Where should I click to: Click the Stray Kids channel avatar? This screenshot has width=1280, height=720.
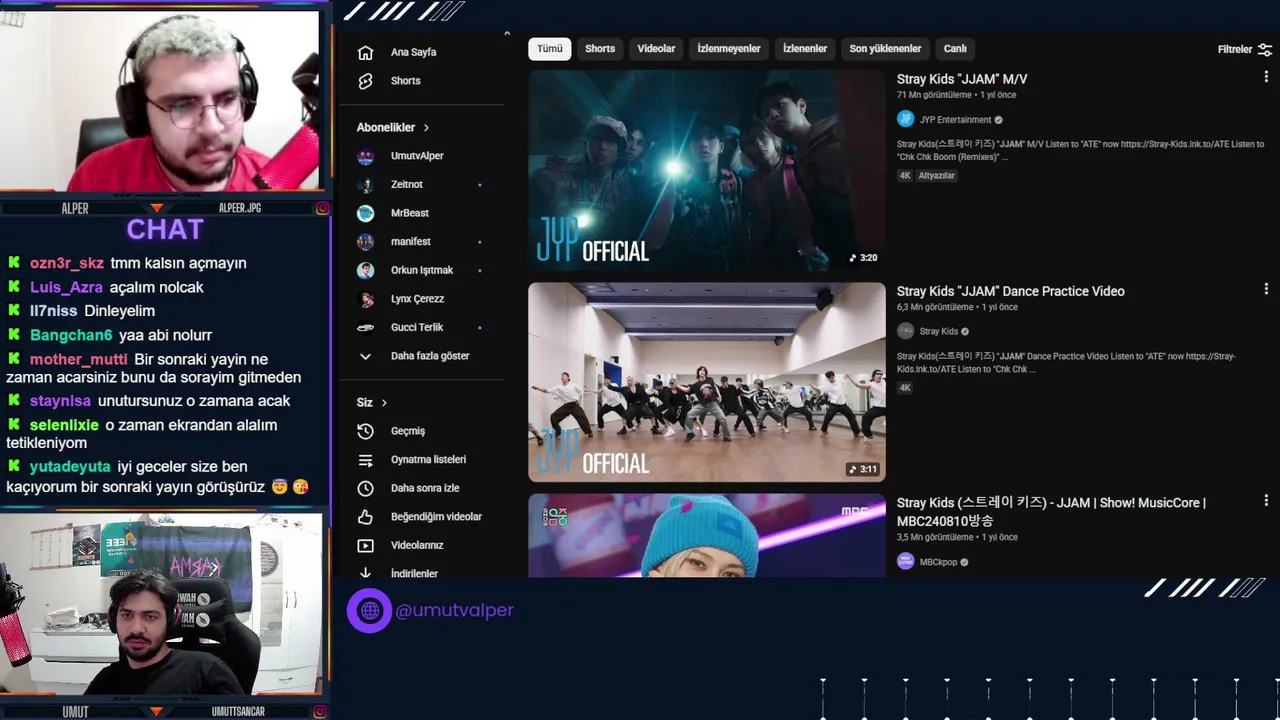[x=905, y=331]
